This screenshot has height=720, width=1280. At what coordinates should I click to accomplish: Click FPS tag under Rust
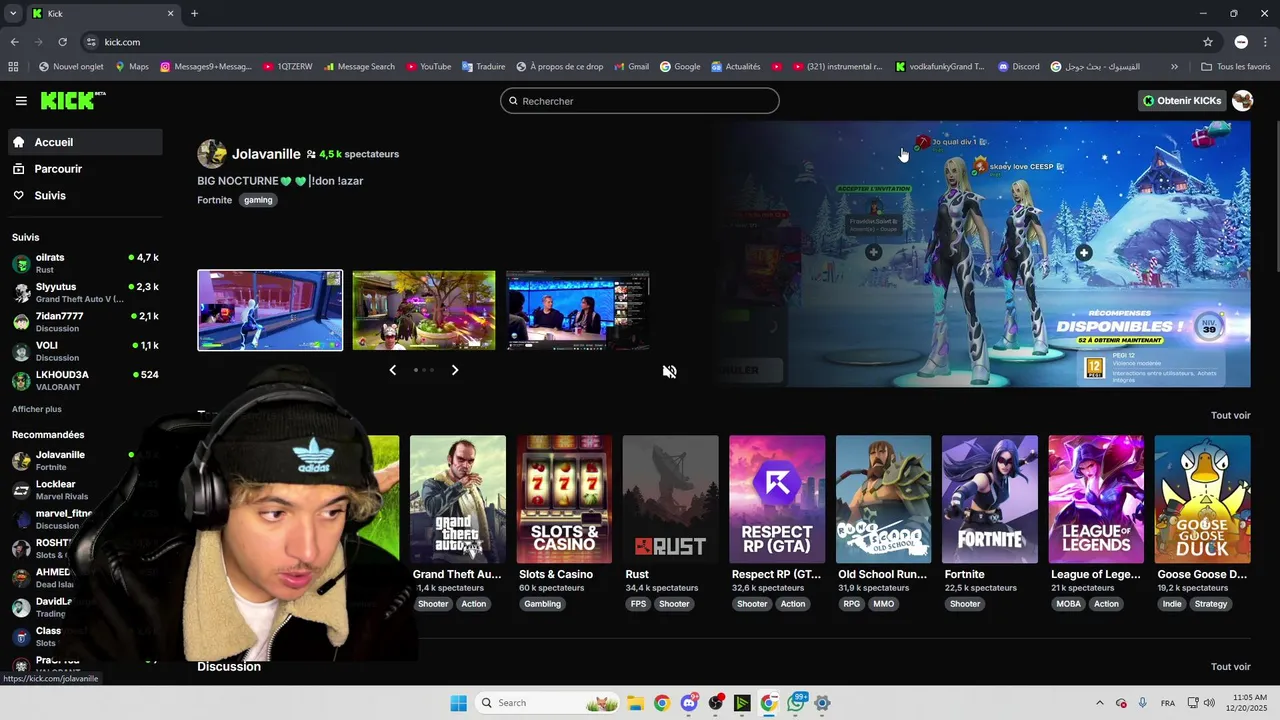pyautogui.click(x=638, y=604)
